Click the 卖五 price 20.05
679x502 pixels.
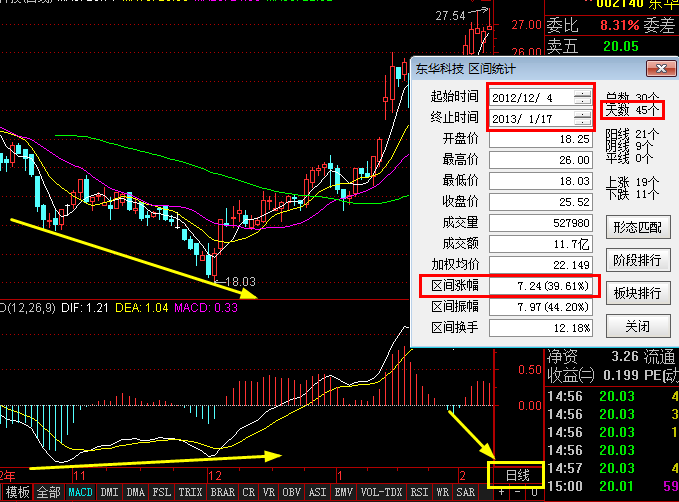[x=621, y=46]
